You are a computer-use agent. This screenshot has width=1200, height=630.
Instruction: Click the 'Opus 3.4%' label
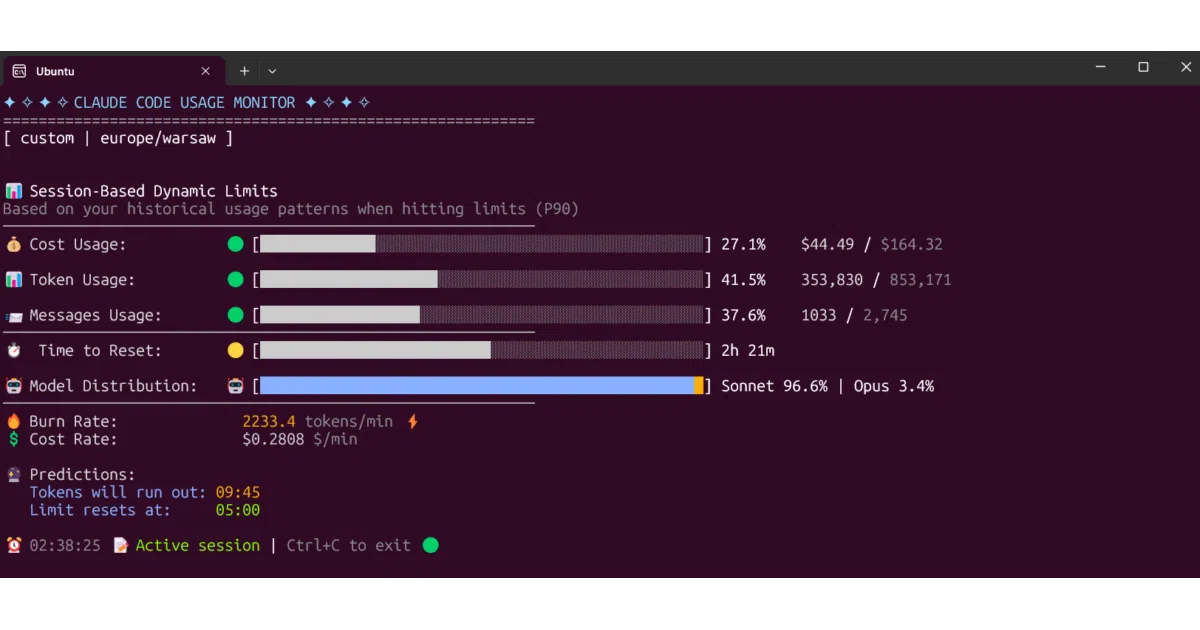[x=894, y=386]
